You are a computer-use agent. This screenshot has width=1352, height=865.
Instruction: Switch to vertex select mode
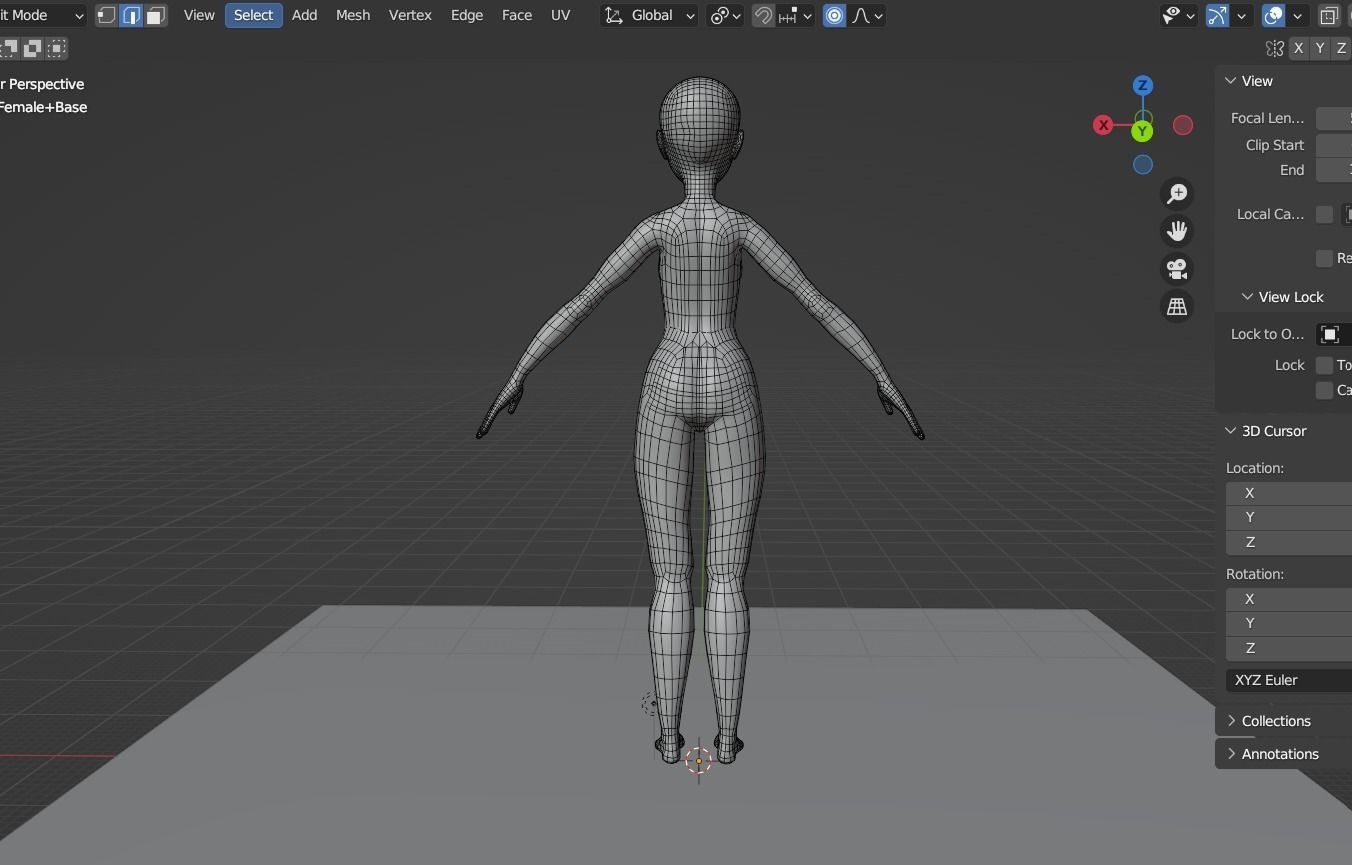[106, 15]
